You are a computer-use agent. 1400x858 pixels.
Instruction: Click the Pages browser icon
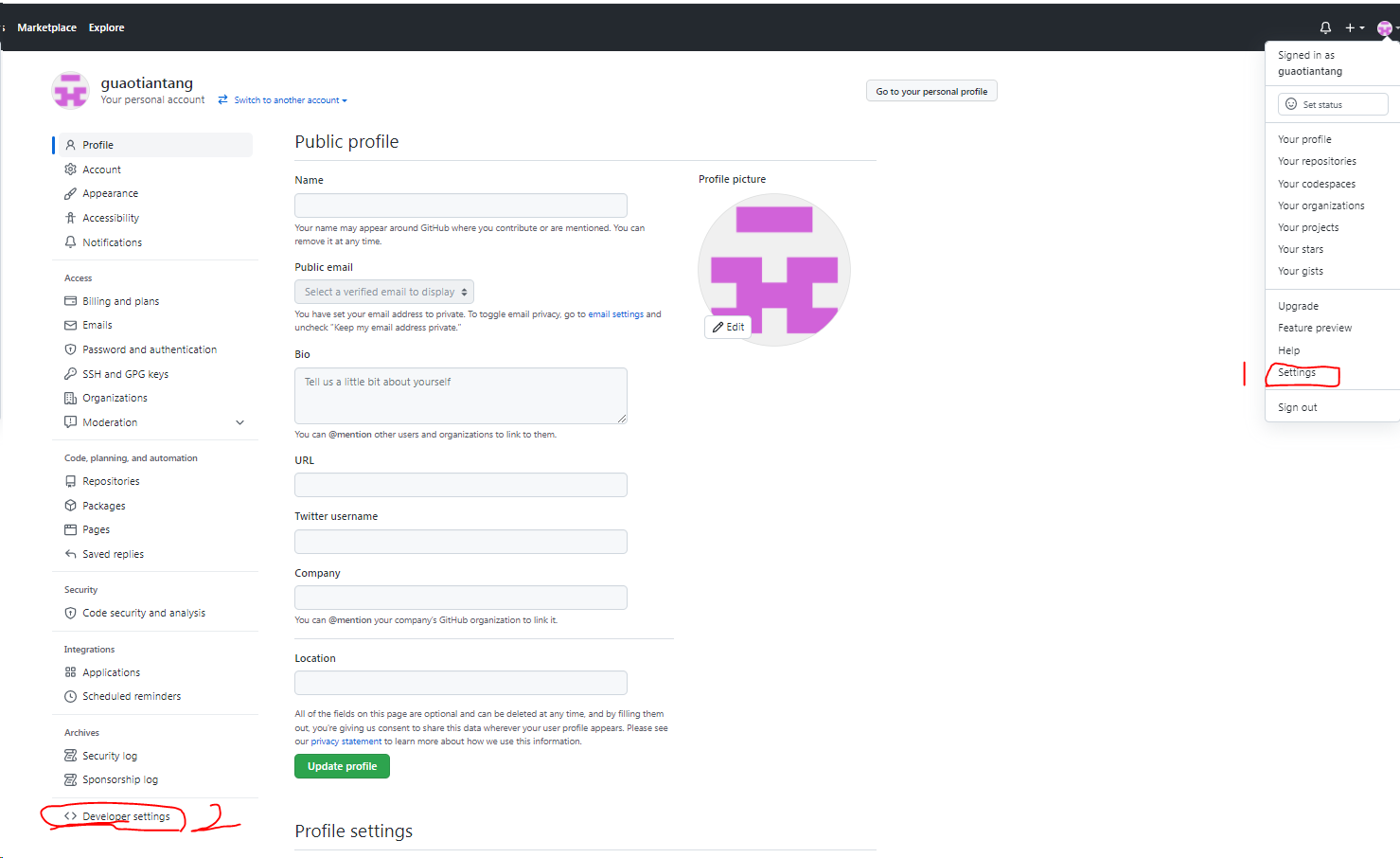click(x=70, y=529)
